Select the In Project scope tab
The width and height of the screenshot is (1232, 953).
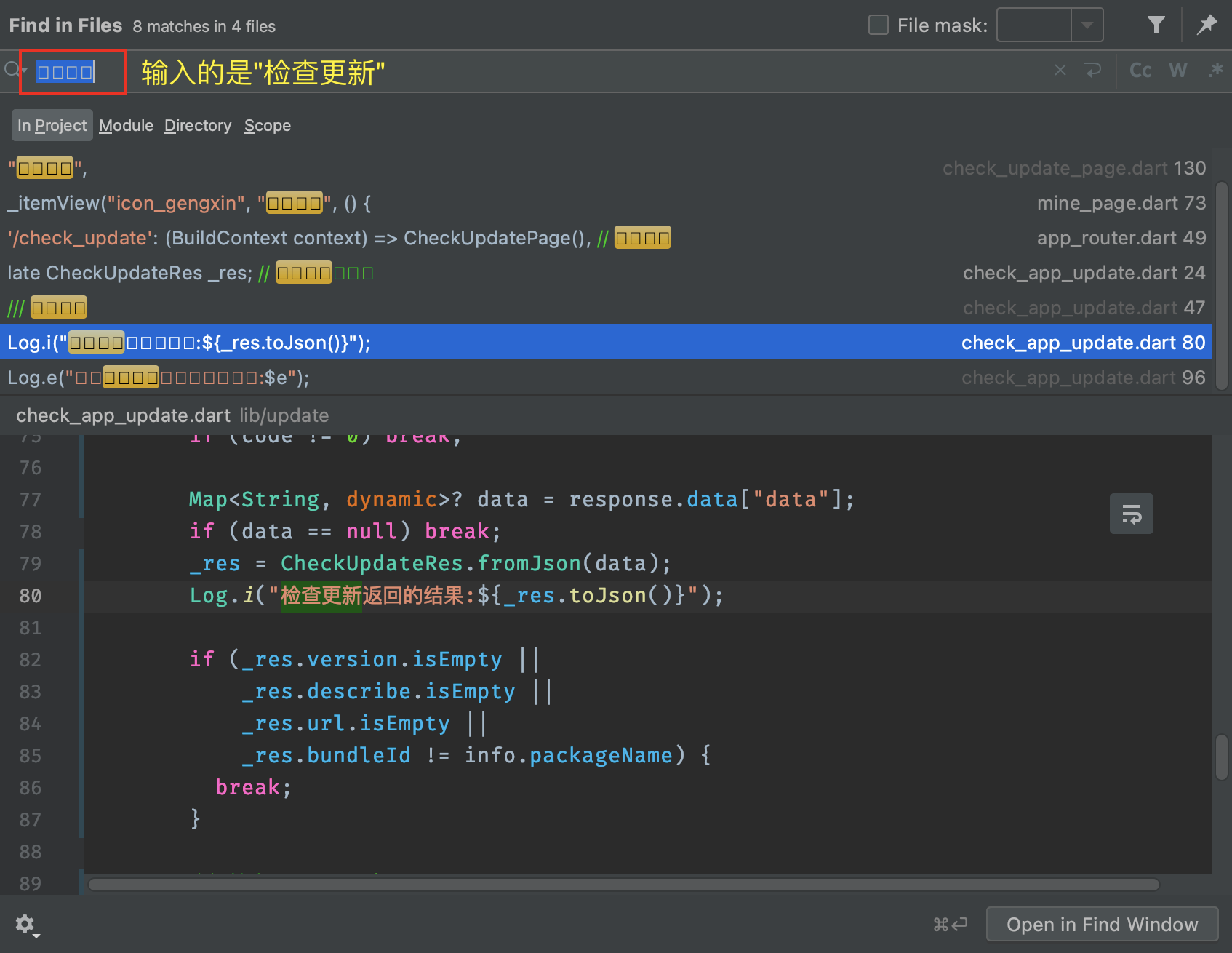click(52, 126)
